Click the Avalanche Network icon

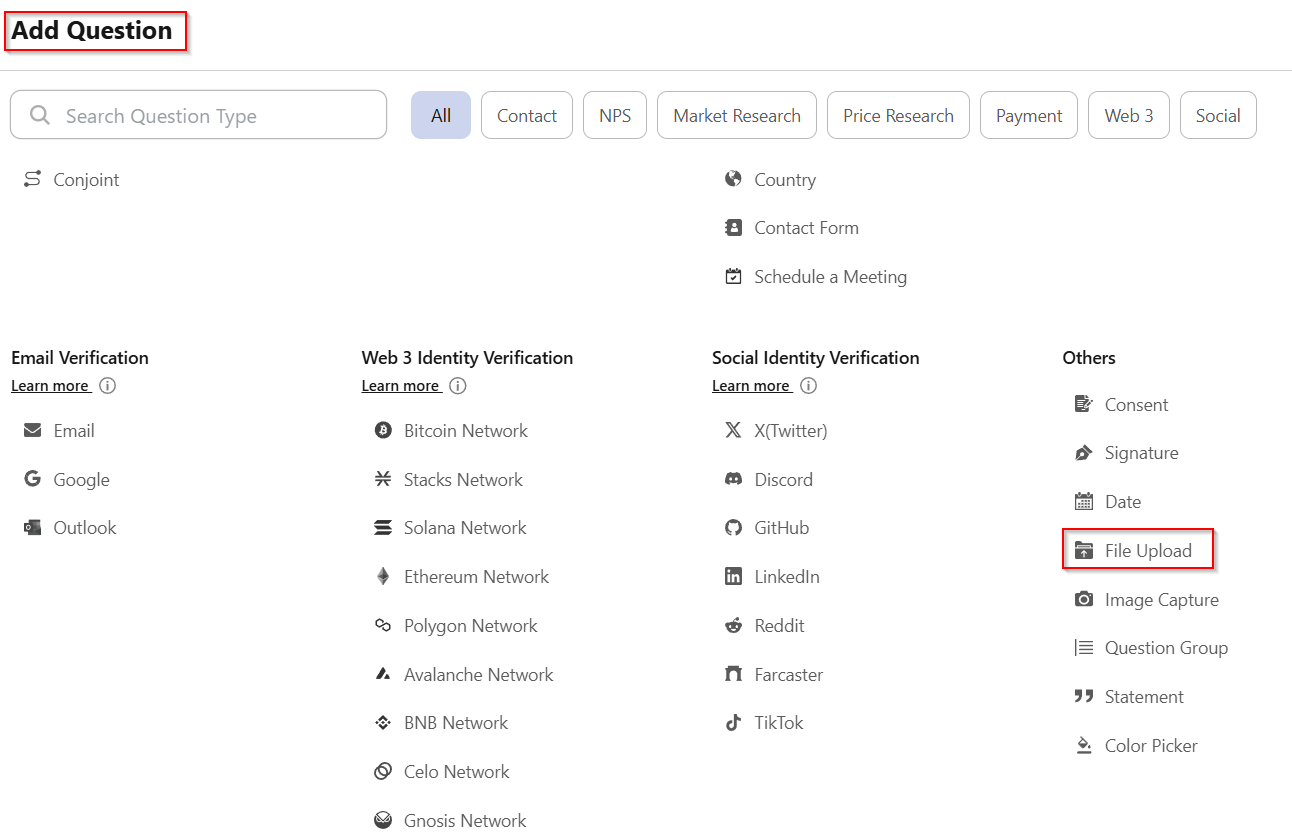click(383, 674)
